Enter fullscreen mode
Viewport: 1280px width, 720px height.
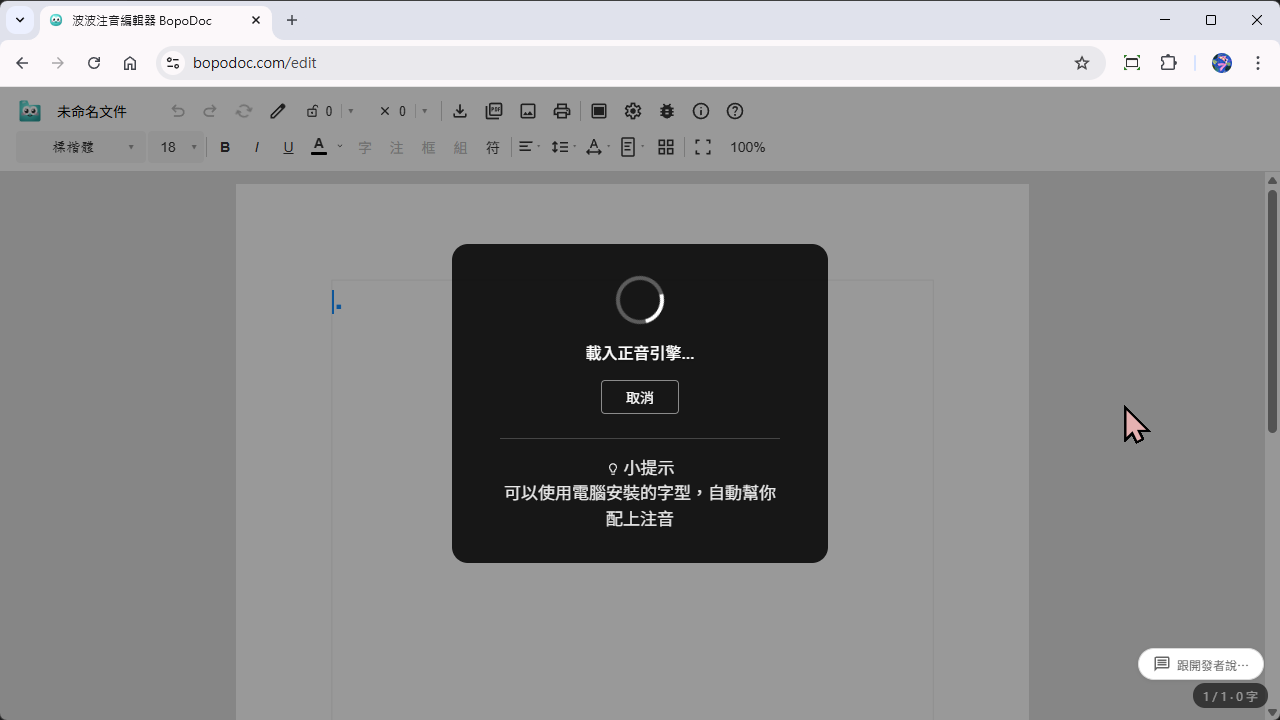703,147
